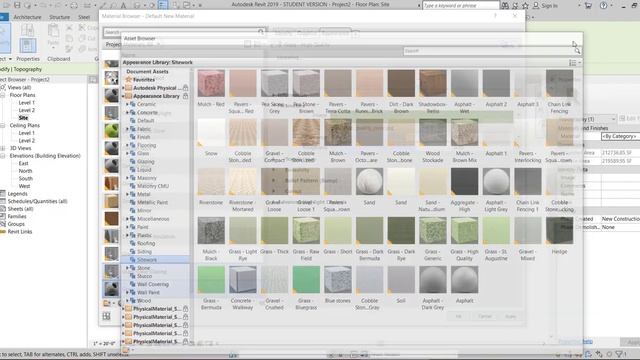Screen dimensions: 640x360
Task: Select the Flooring library category
Action: pos(147,145)
